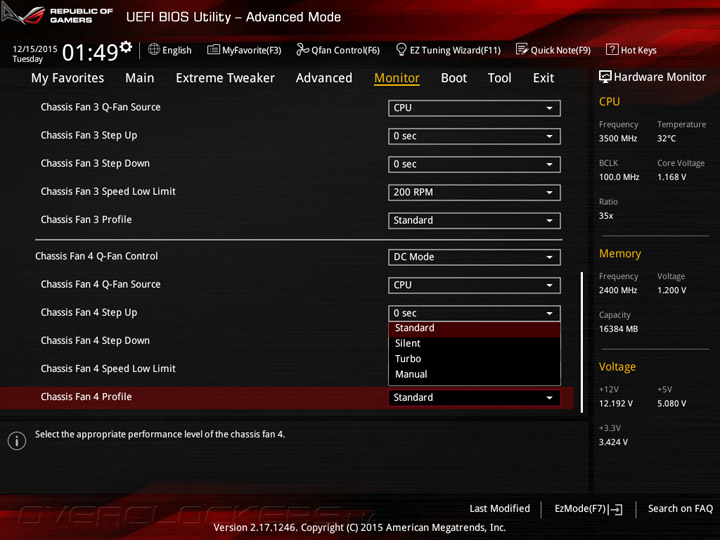This screenshot has height=540, width=720.
Task: Click the Chassis Fan 4 Profile label
Action: (86, 397)
